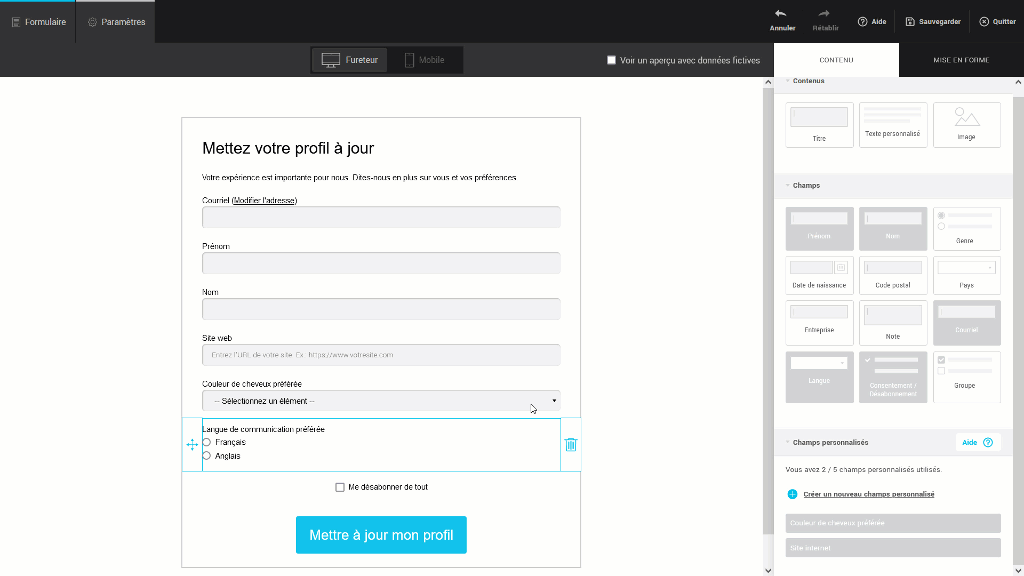Select the Titre content block
Viewport: 1024px width, 576px height.
tap(819, 124)
